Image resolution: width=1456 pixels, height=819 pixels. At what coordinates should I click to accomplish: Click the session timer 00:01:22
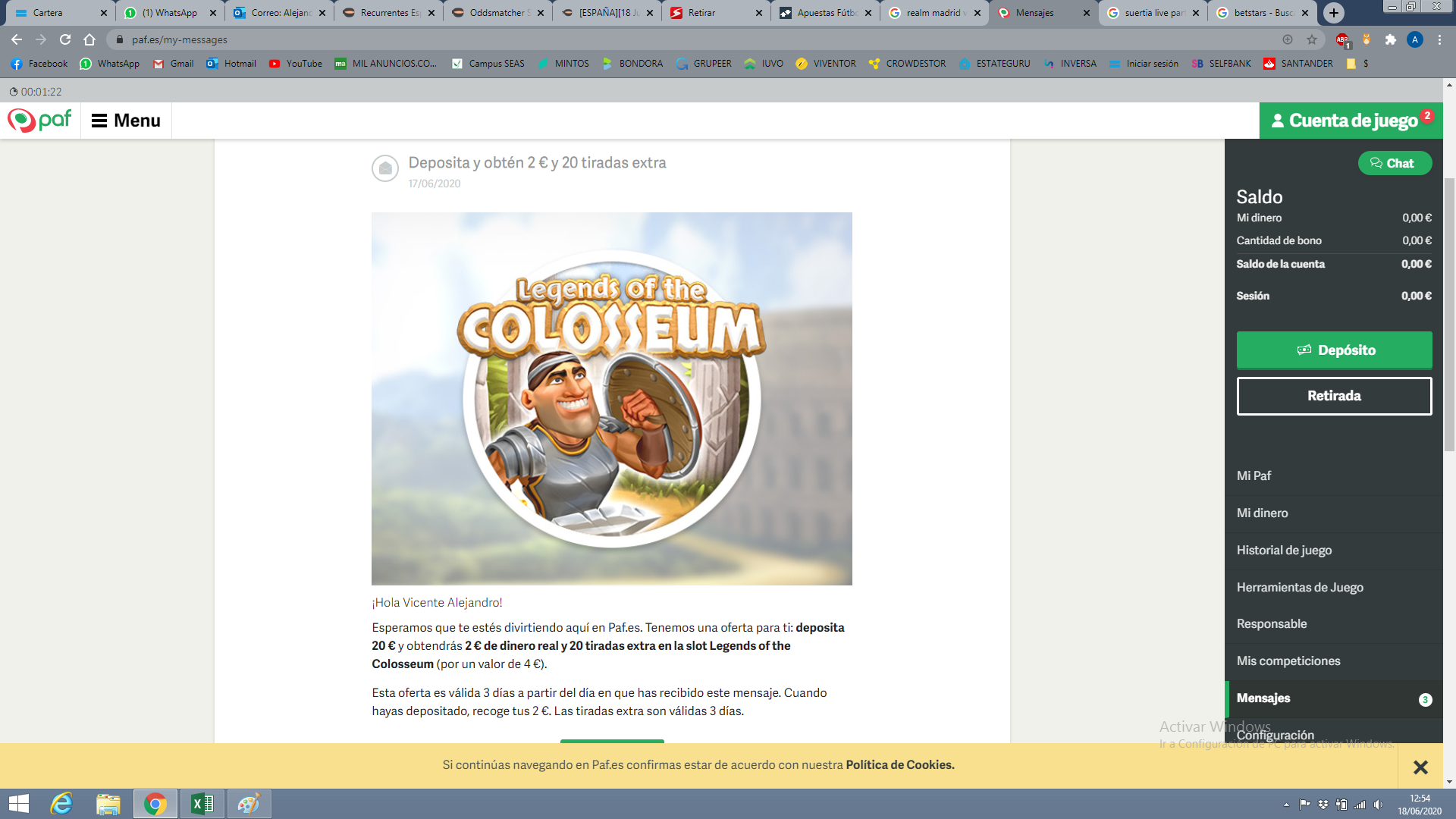pos(36,92)
